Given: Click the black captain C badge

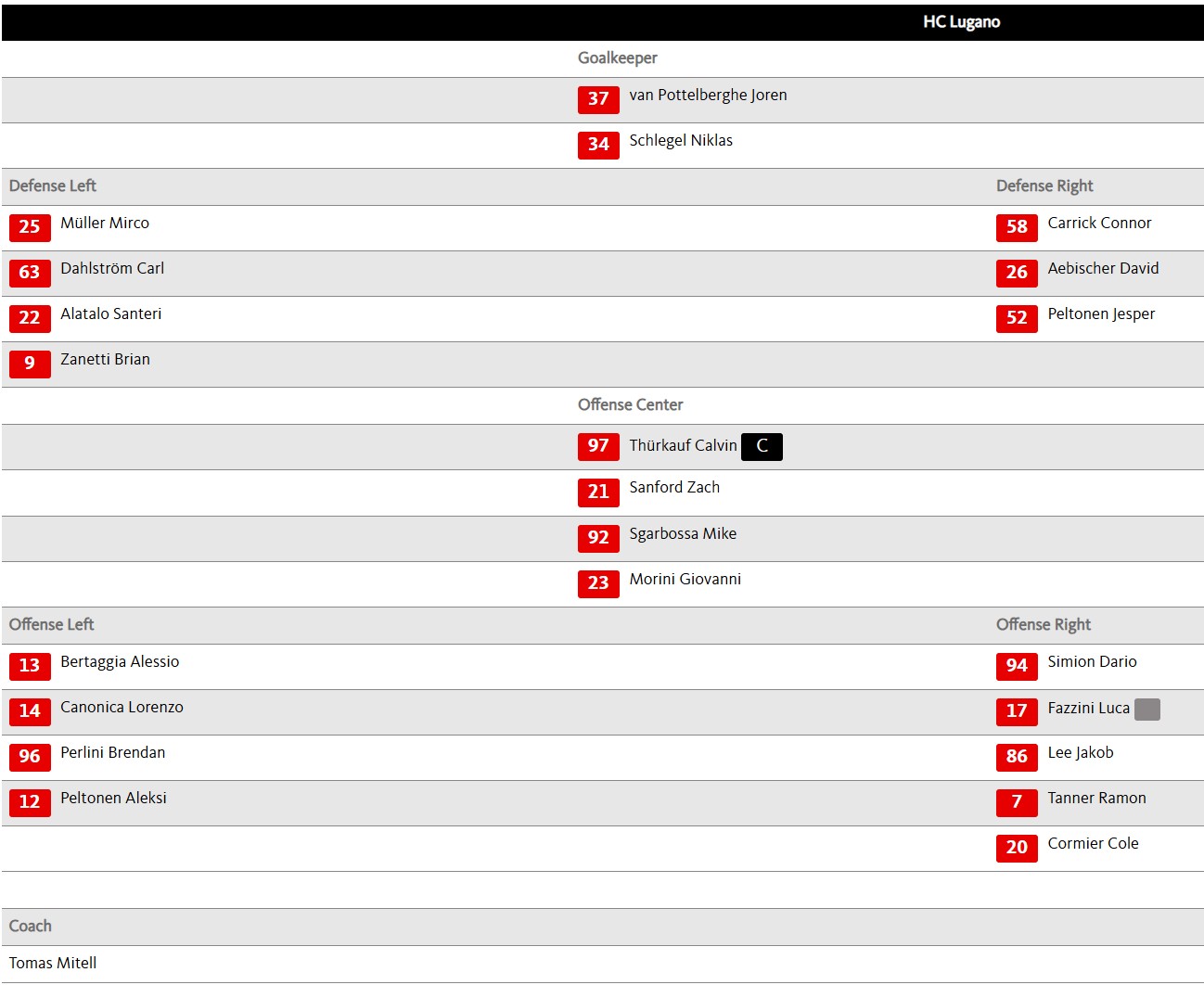Looking at the screenshot, I should 762,447.
